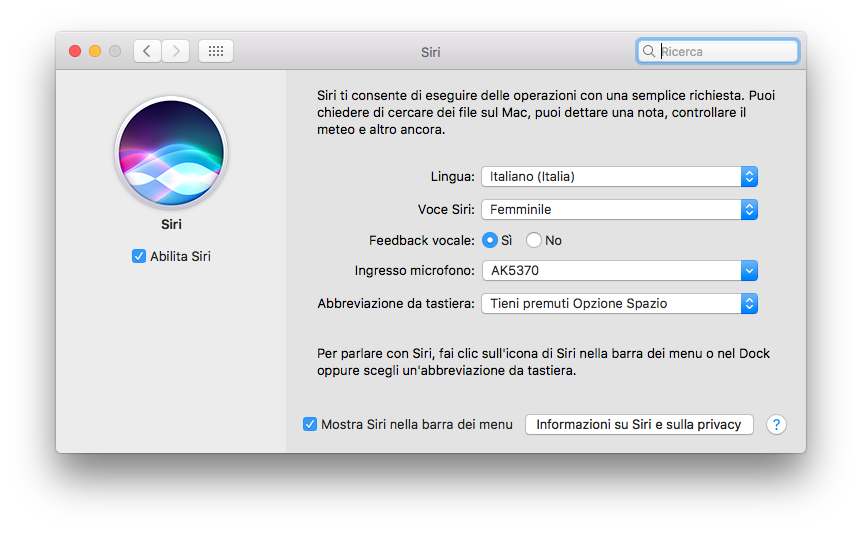Toggle the Abilita Siri checkbox
The height and width of the screenshot is (533, 862).
[139, 256]
